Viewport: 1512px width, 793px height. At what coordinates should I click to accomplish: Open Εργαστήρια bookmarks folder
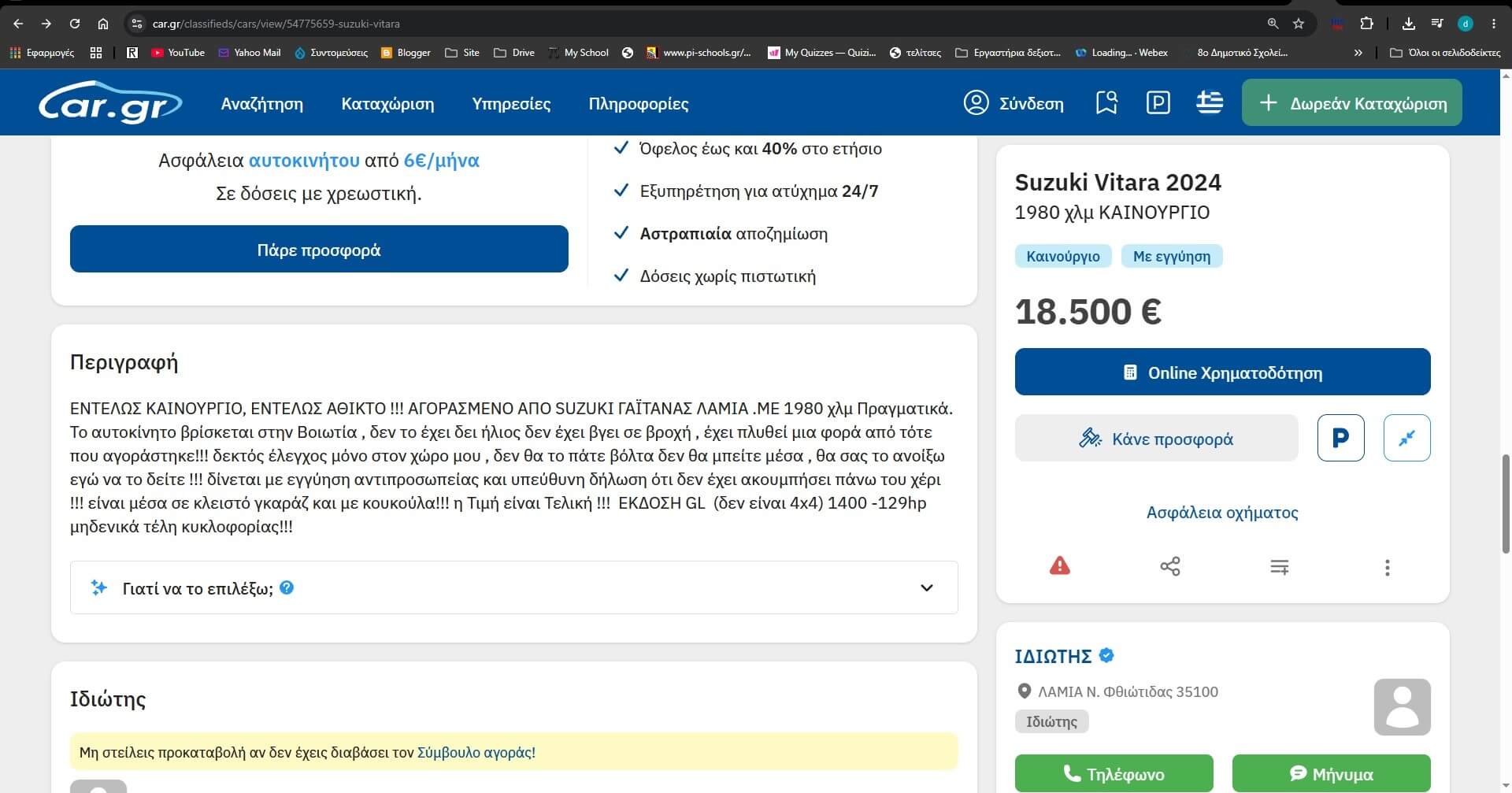click(x=1008, y=53)
